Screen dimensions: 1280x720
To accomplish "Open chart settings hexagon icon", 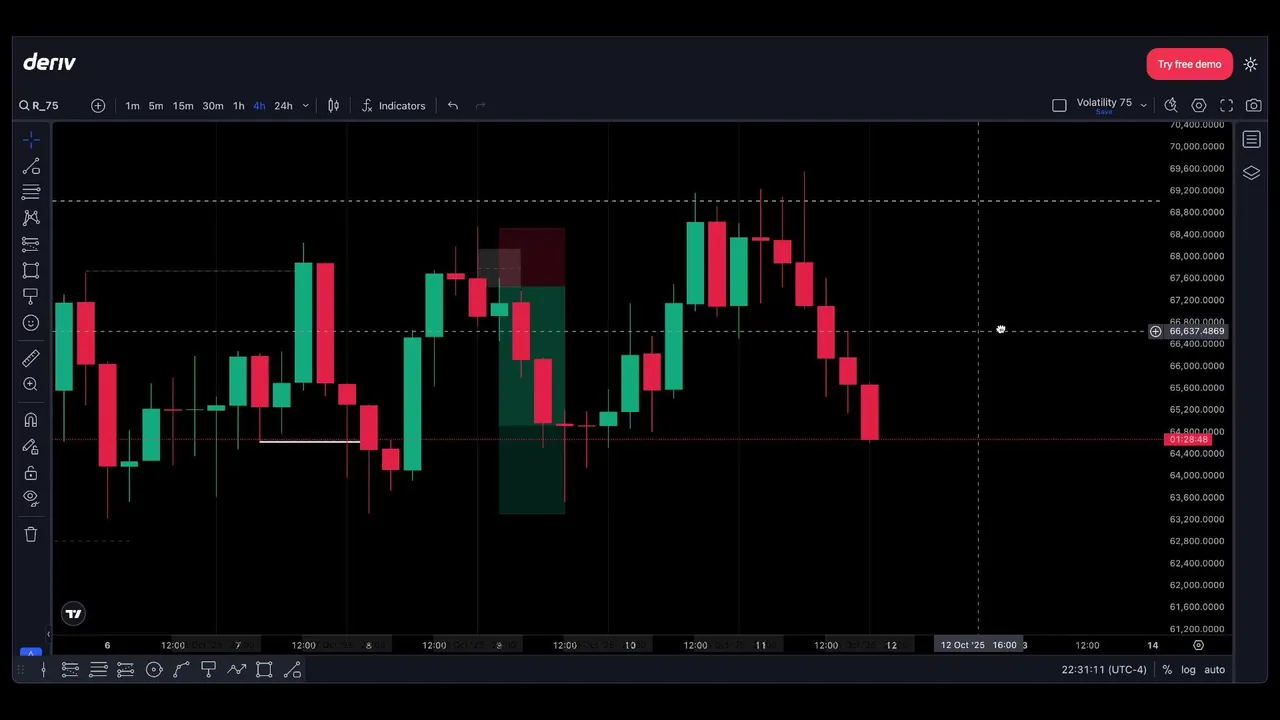I will [1199, 106].
